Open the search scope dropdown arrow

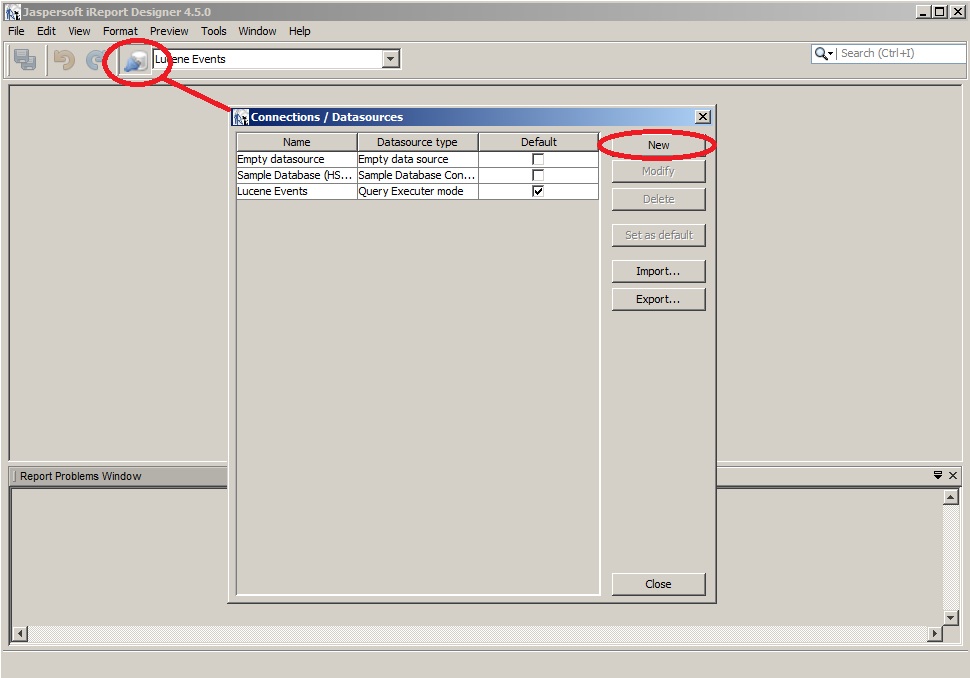coord(833,53)
